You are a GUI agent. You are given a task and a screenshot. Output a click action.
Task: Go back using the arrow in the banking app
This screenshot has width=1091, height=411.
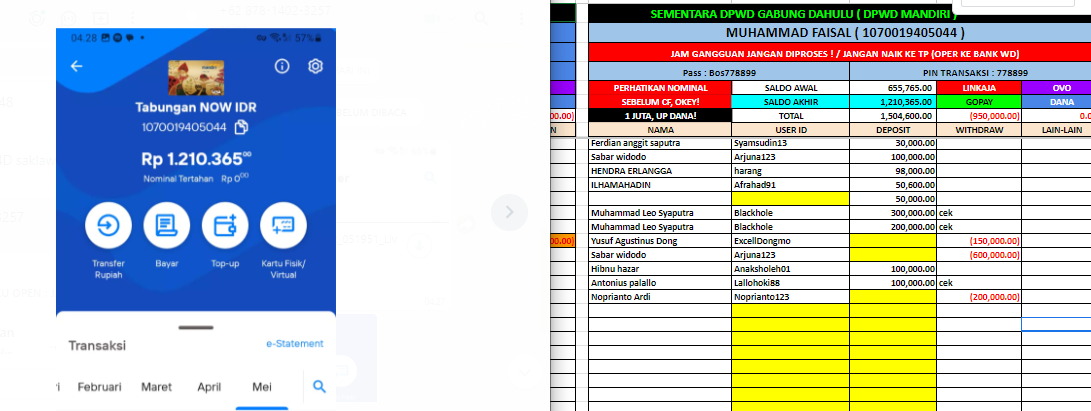(x=77, y=66)
